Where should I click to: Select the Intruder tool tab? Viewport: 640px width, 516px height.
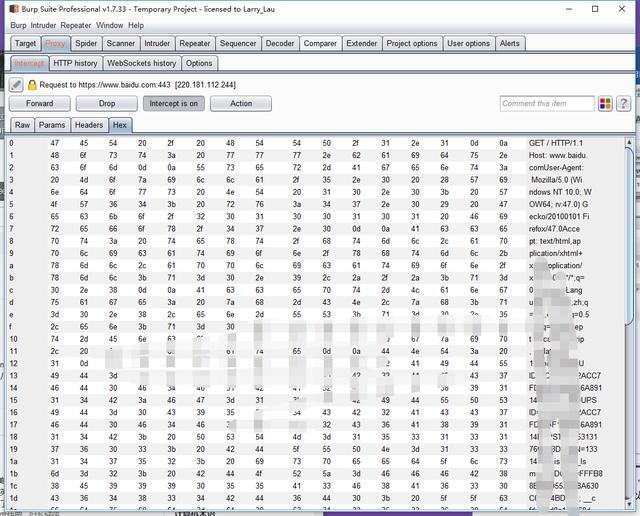(157, 43)
